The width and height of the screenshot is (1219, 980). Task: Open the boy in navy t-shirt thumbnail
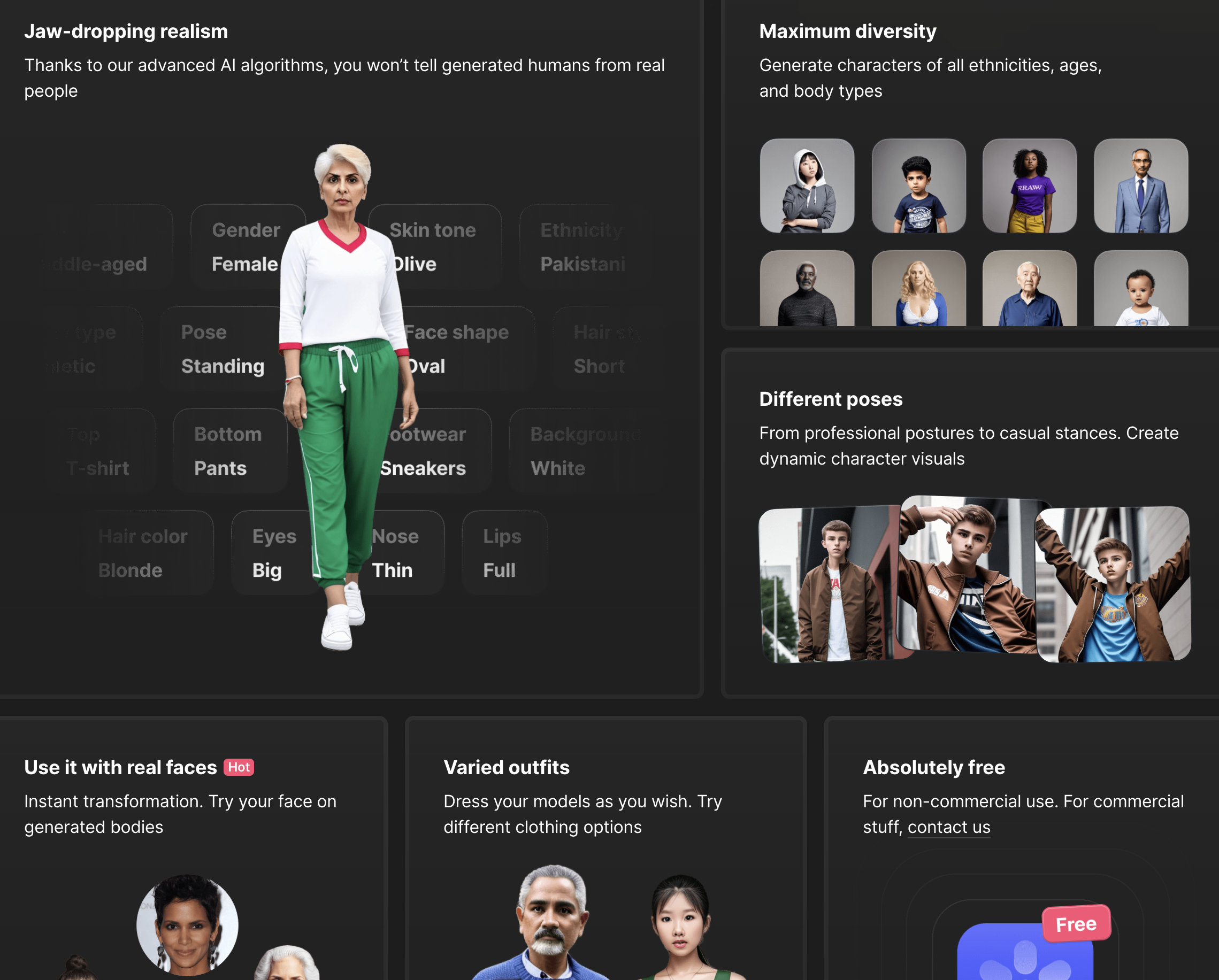click(918, 186)
